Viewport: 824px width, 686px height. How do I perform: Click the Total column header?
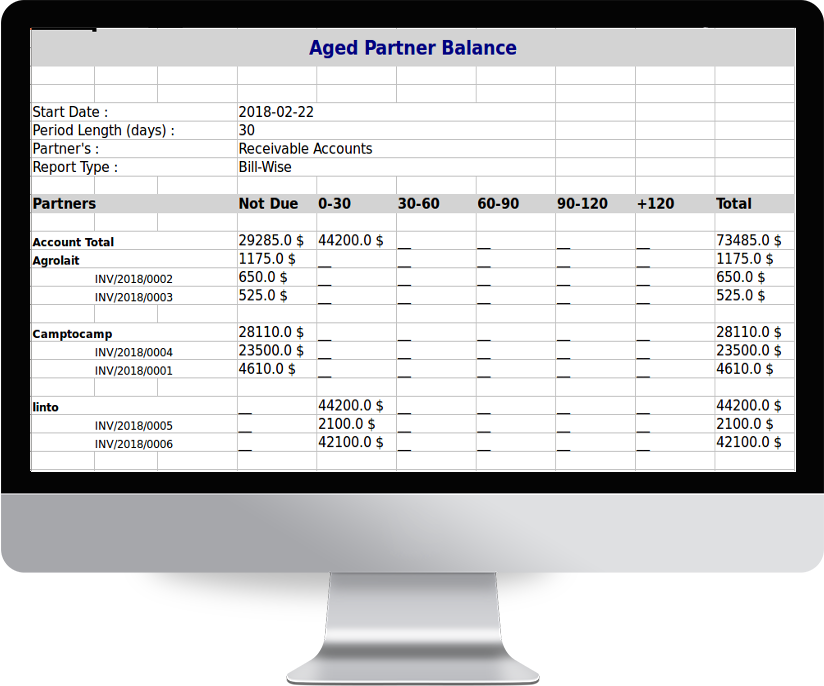point(734,204)
